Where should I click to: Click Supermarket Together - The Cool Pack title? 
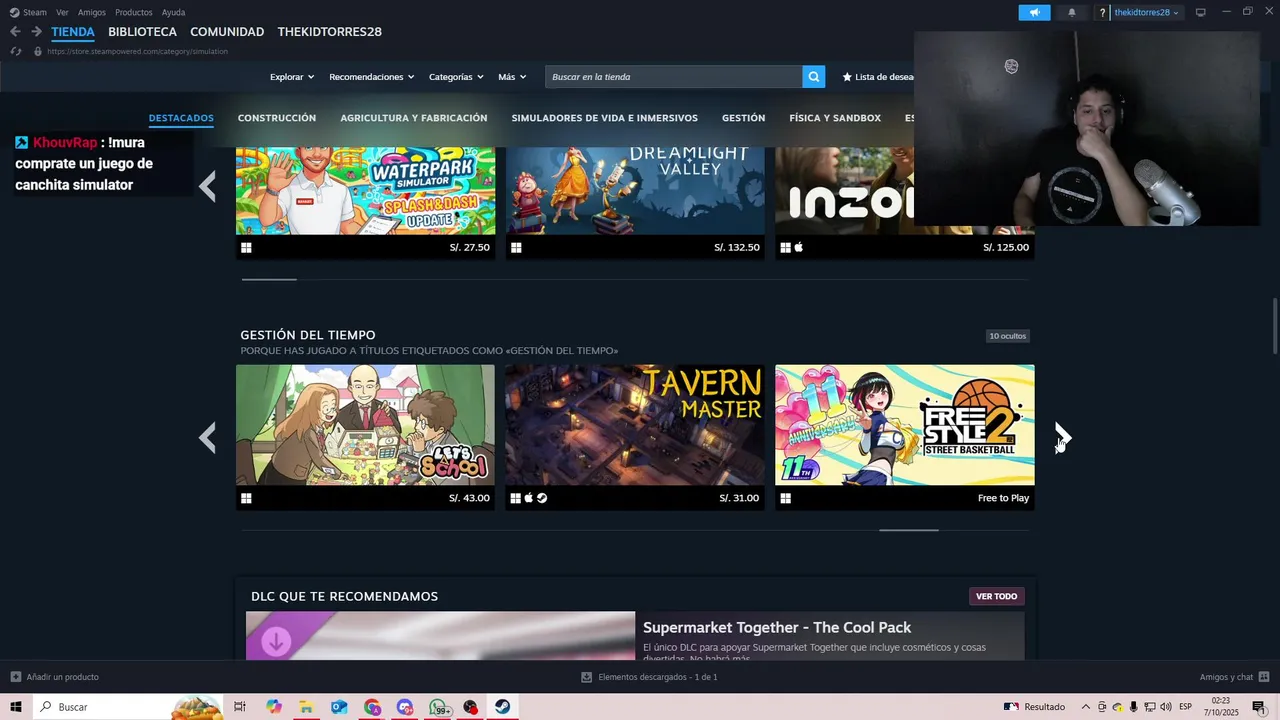(777, 627)
